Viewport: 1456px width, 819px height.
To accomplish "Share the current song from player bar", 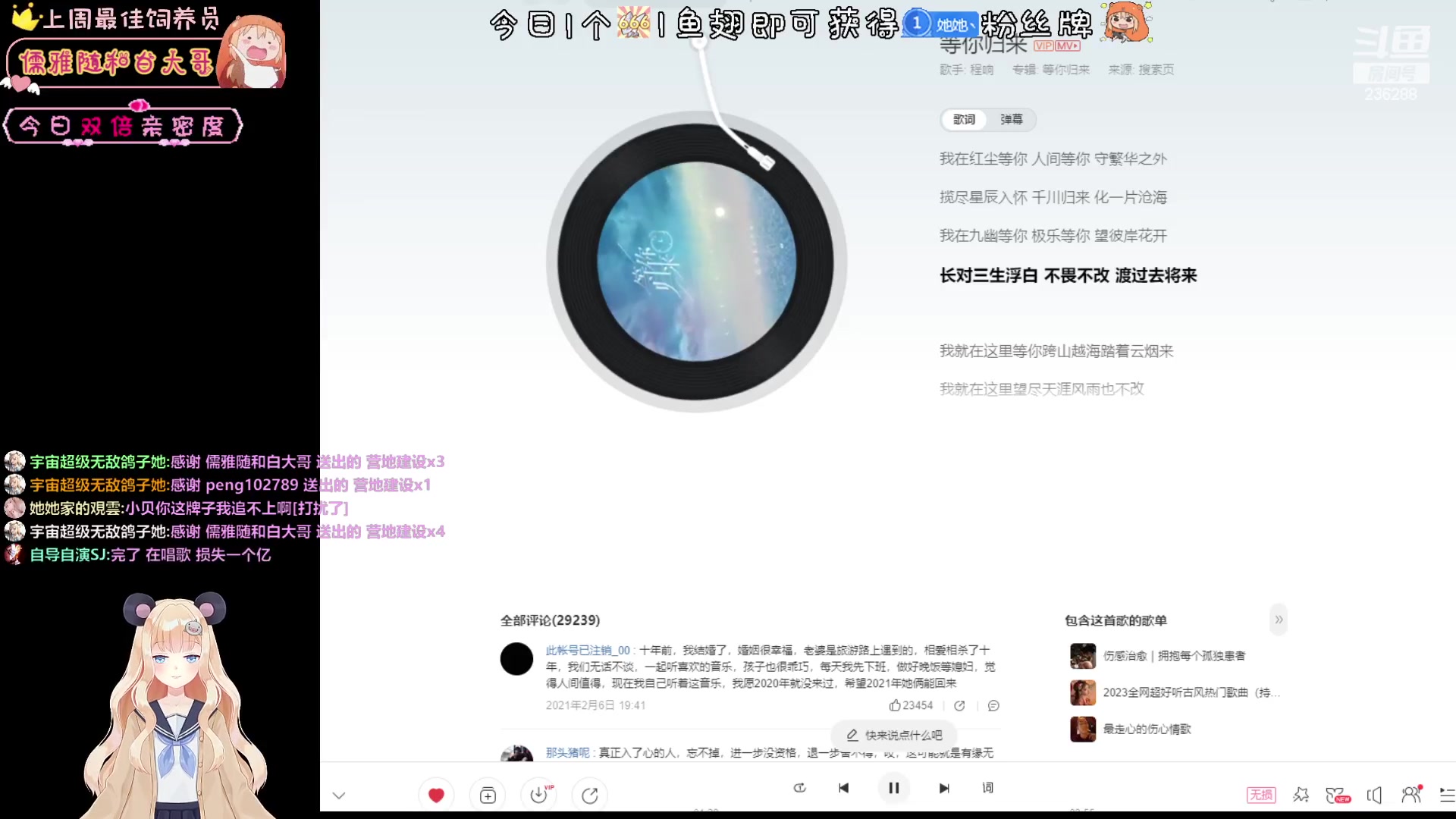I will 590,795.
